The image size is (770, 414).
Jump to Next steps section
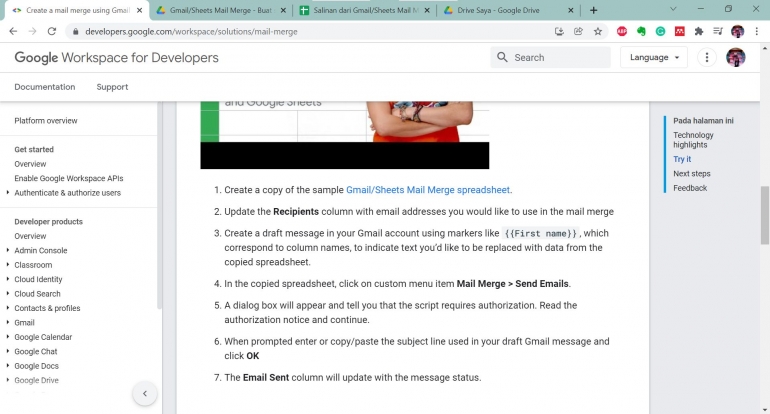pyautogui.click(x=691, y=173)
